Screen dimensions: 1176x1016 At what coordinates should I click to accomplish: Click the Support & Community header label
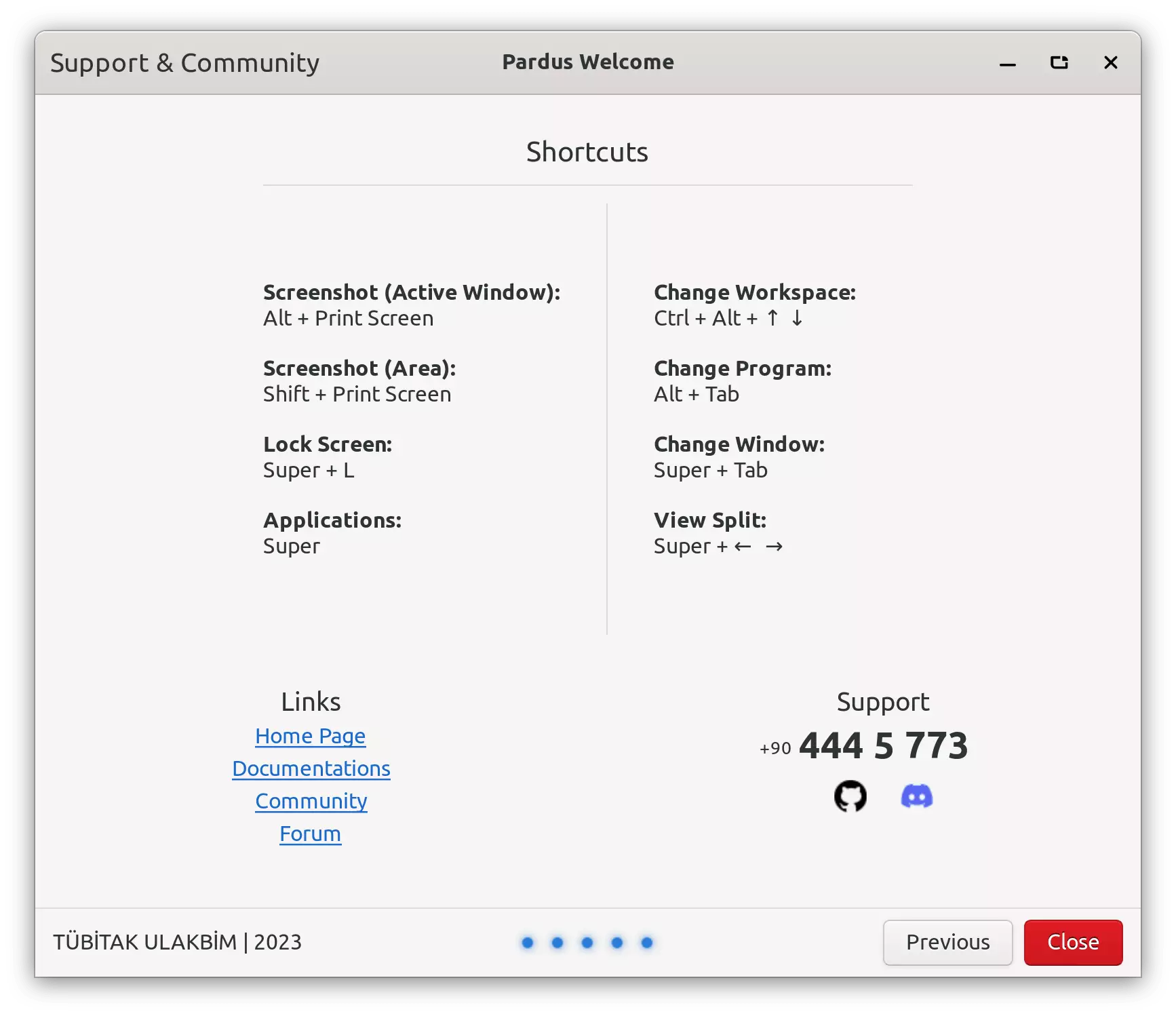tap(184, 63)
